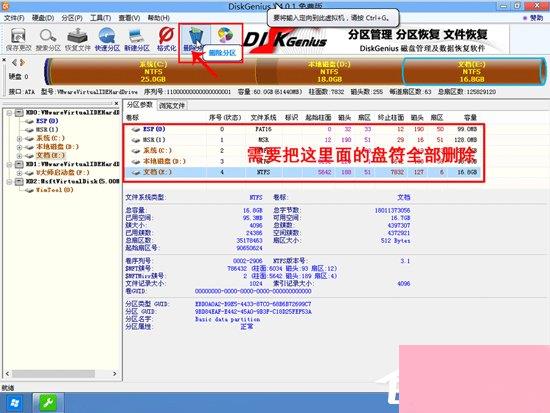The height and width of the screenshot is (413, 550).
Task: Go to next disk with right arrow
Action: click(22, 63)
